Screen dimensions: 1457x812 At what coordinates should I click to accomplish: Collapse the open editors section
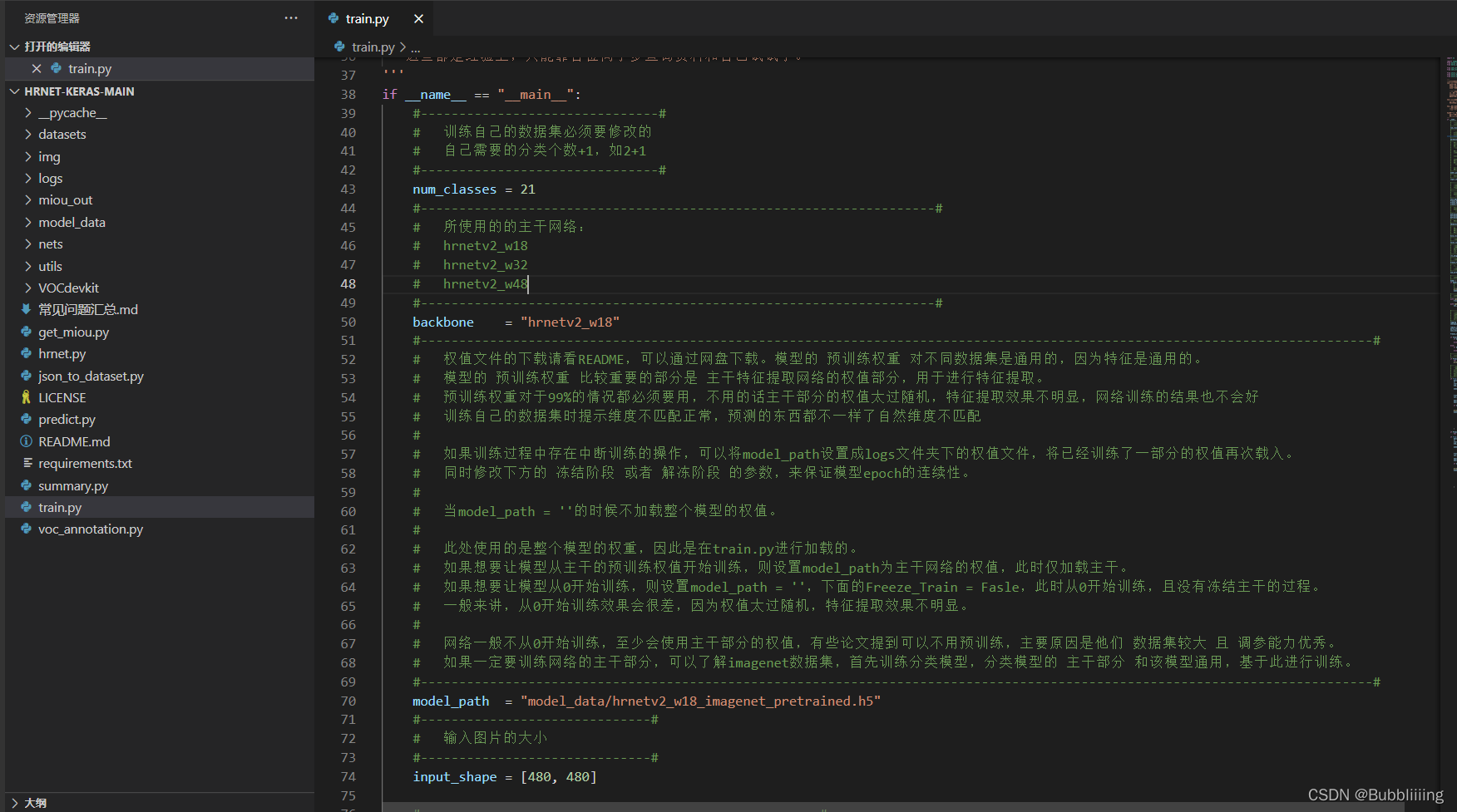(x=14, y=47)
